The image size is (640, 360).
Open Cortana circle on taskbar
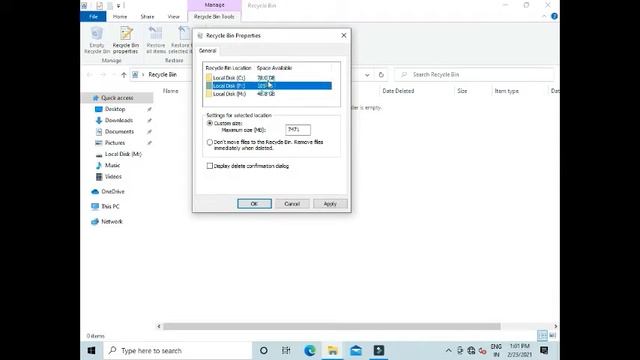pyautogui.click(x=264, y=351)
